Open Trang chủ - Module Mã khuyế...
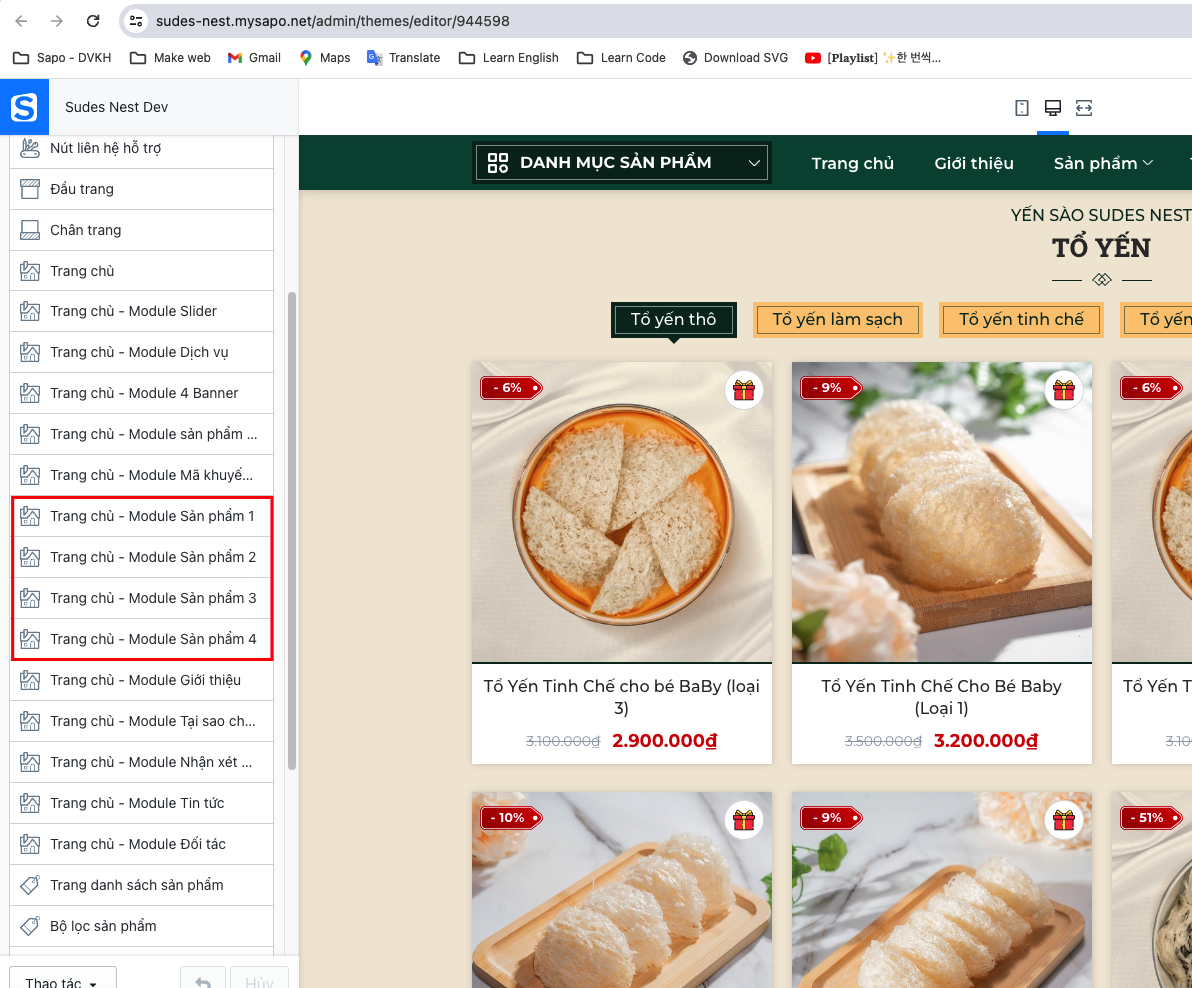This screenshot has height=988, width=1192. tap(141, 476)
